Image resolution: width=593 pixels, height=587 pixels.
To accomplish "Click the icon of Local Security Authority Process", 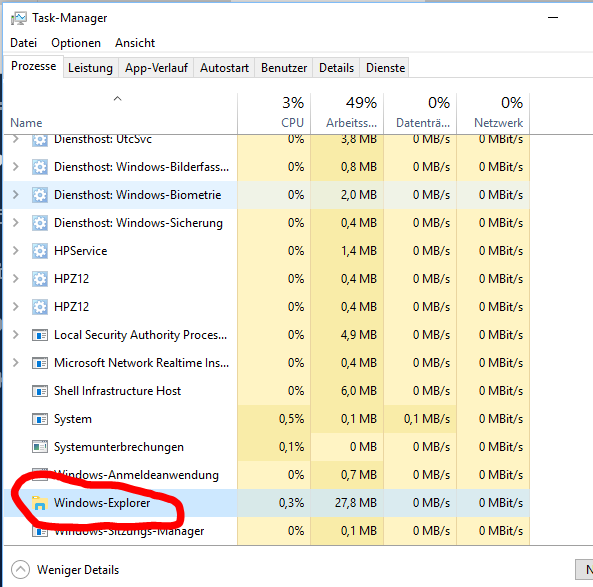I will coord(40,335).
